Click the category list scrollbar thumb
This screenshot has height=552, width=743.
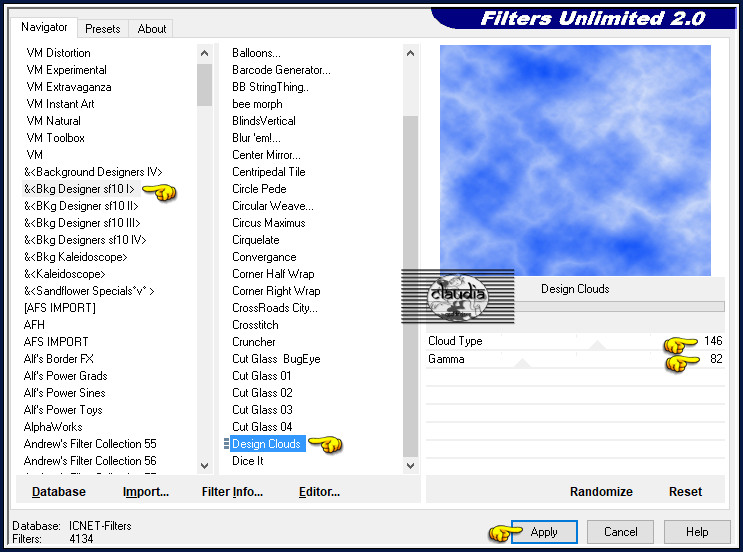(204, 85)
